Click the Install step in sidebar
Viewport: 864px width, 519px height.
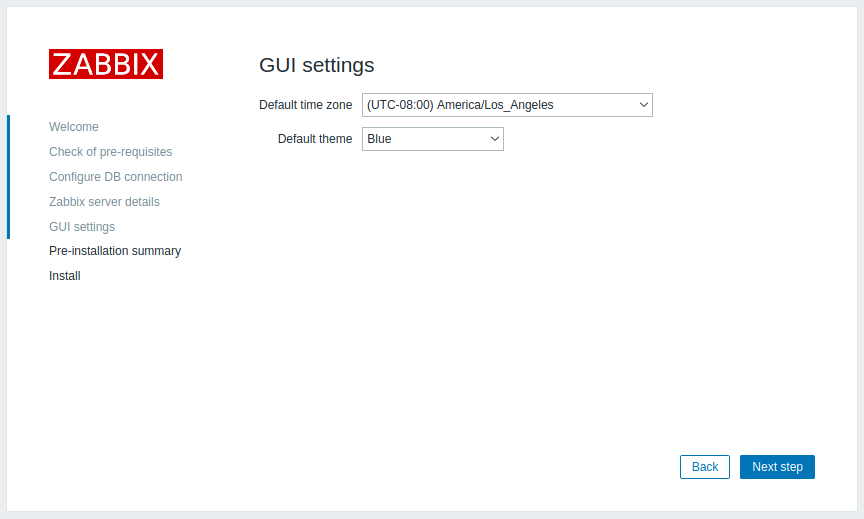click(64, 276)
